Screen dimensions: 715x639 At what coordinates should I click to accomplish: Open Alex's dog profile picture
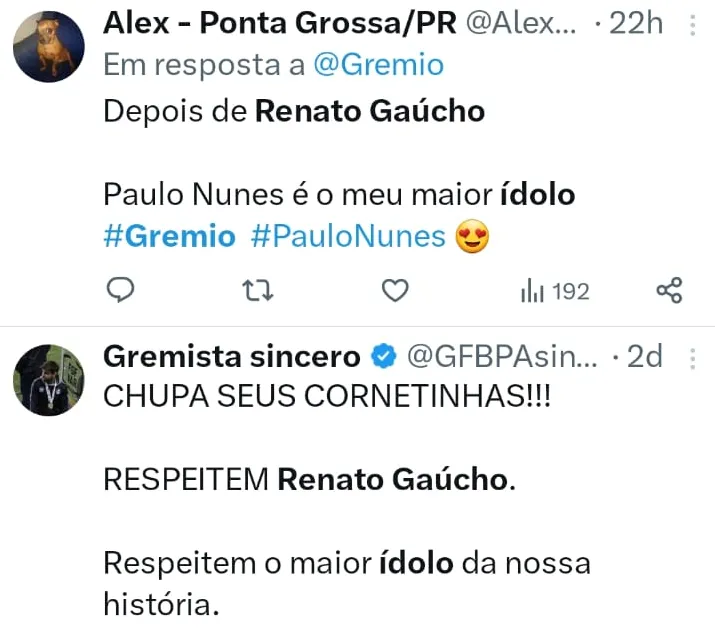pyautogui.click(x=49, y=48)
